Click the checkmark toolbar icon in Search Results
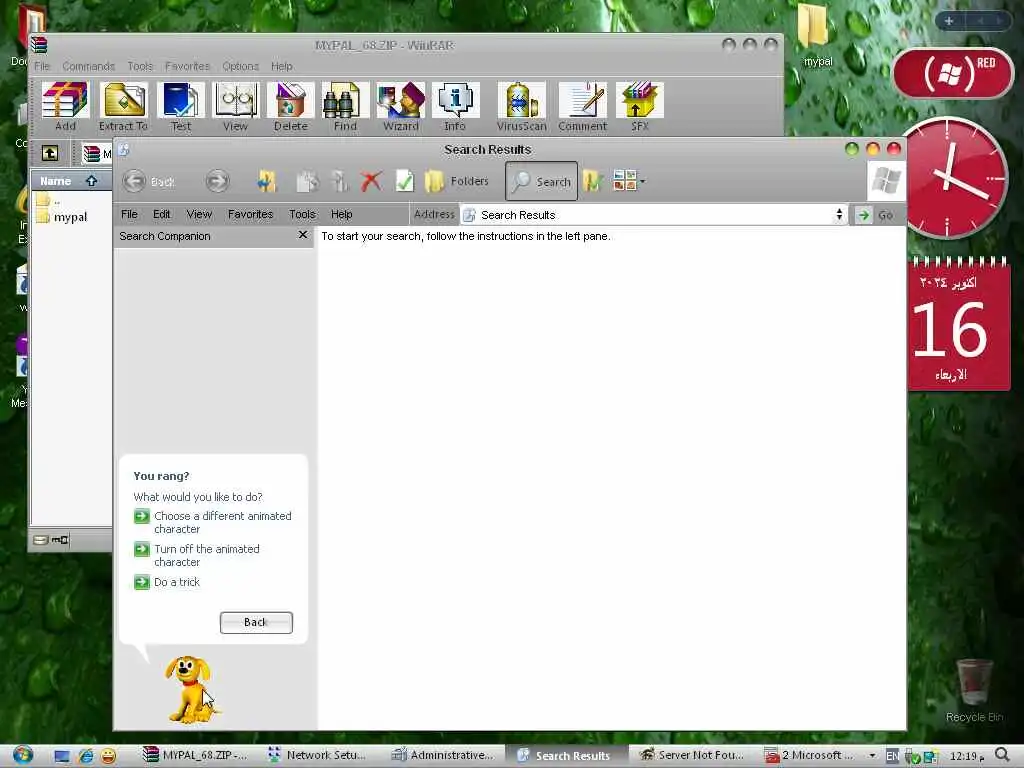This screenshot has height=768, width=1024. point(404,181)
